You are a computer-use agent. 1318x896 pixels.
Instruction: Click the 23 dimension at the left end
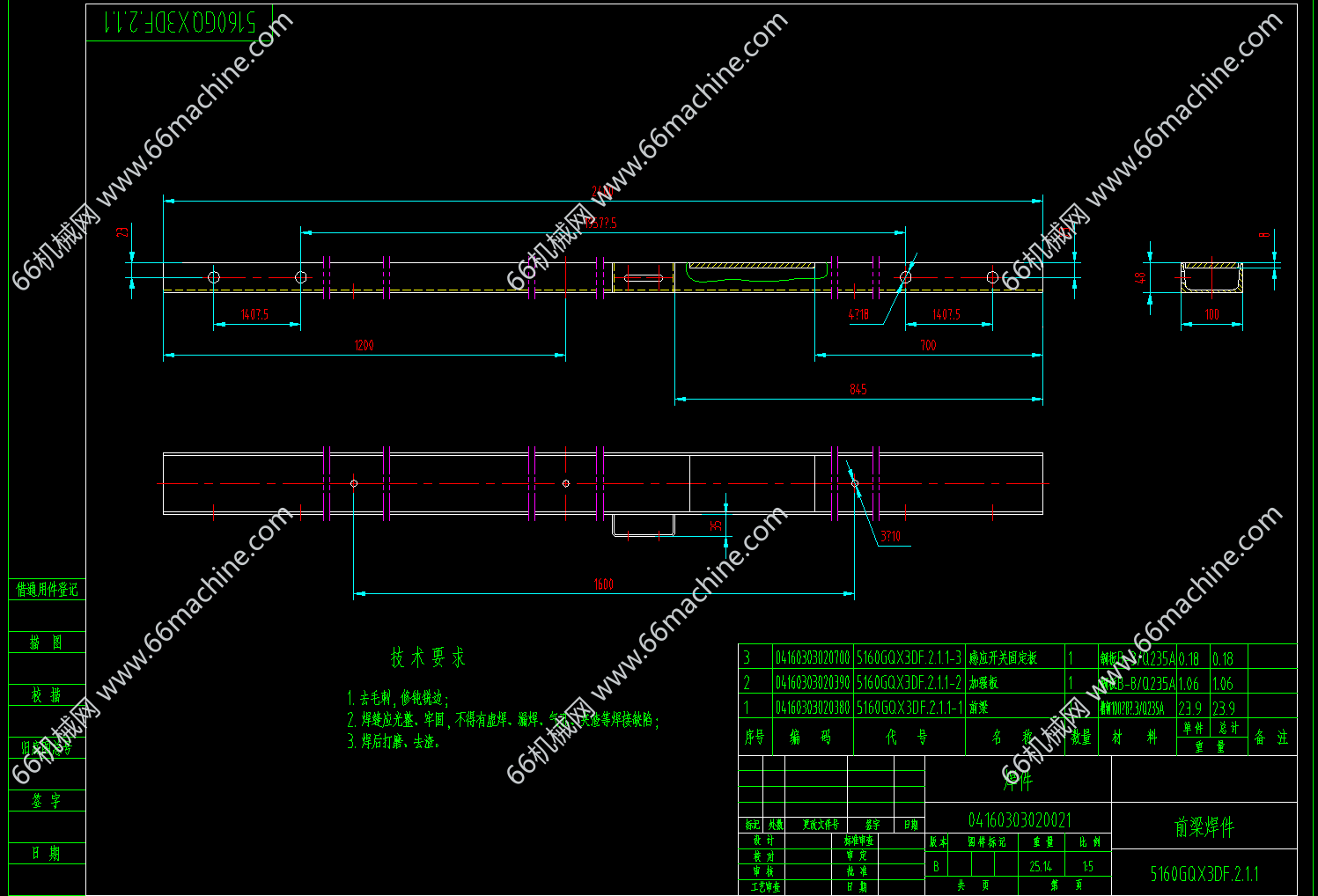(122, 232)
